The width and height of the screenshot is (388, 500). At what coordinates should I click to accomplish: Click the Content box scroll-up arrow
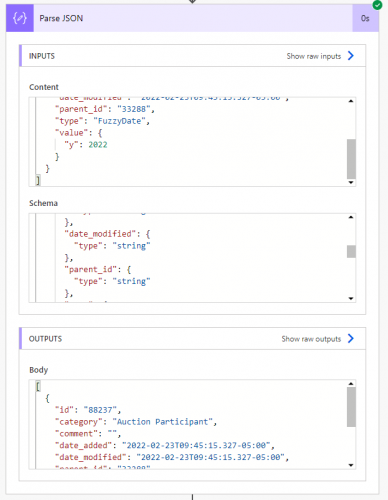[x=351, y=101]
